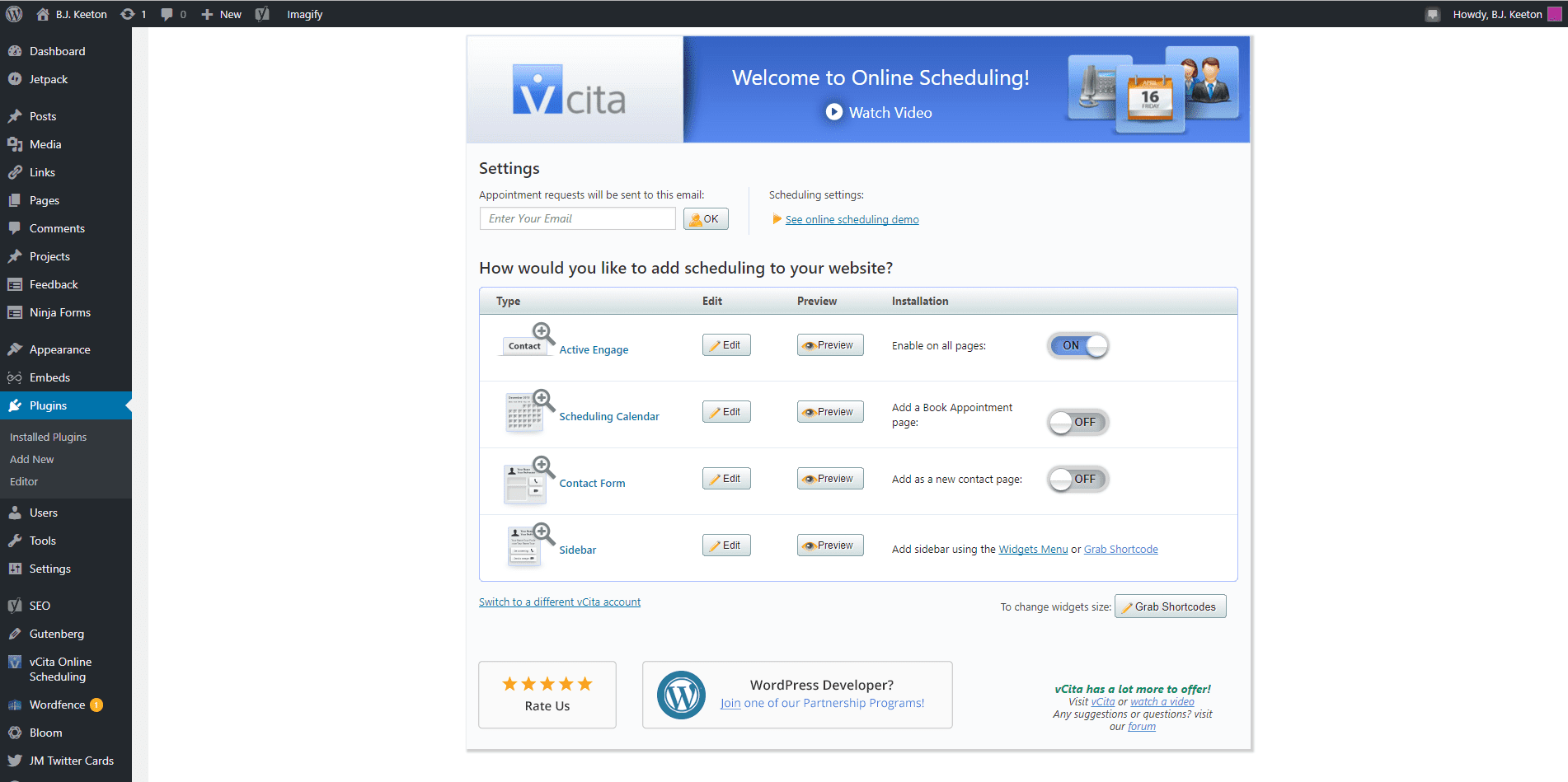Open Users in the sidebar menu
Screen dimensions: 1568x782
pyautogui.click(x=66, y=513)
